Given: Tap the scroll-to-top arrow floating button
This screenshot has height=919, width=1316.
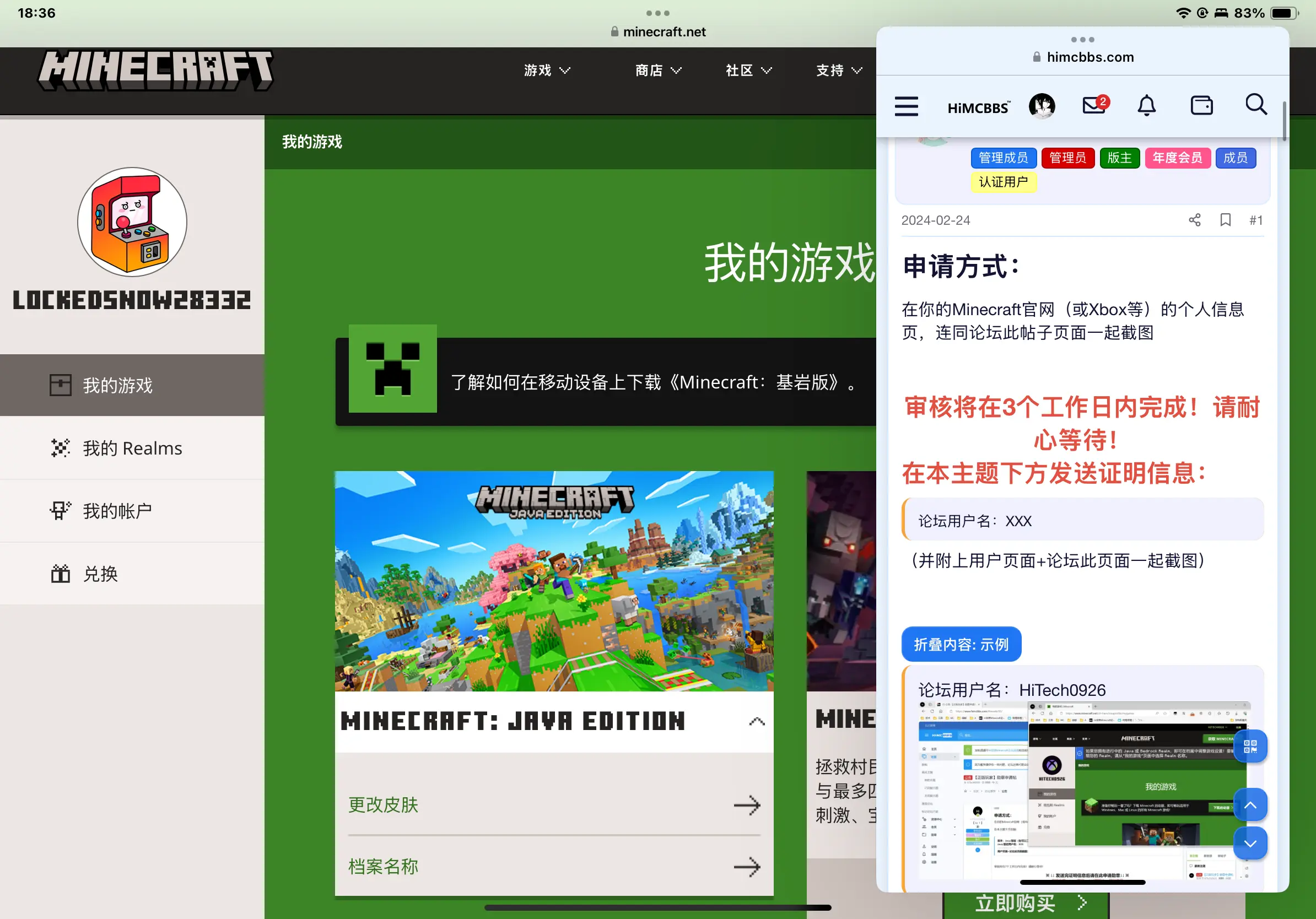Looking at the screenshot, I should tap(1250, 805).
